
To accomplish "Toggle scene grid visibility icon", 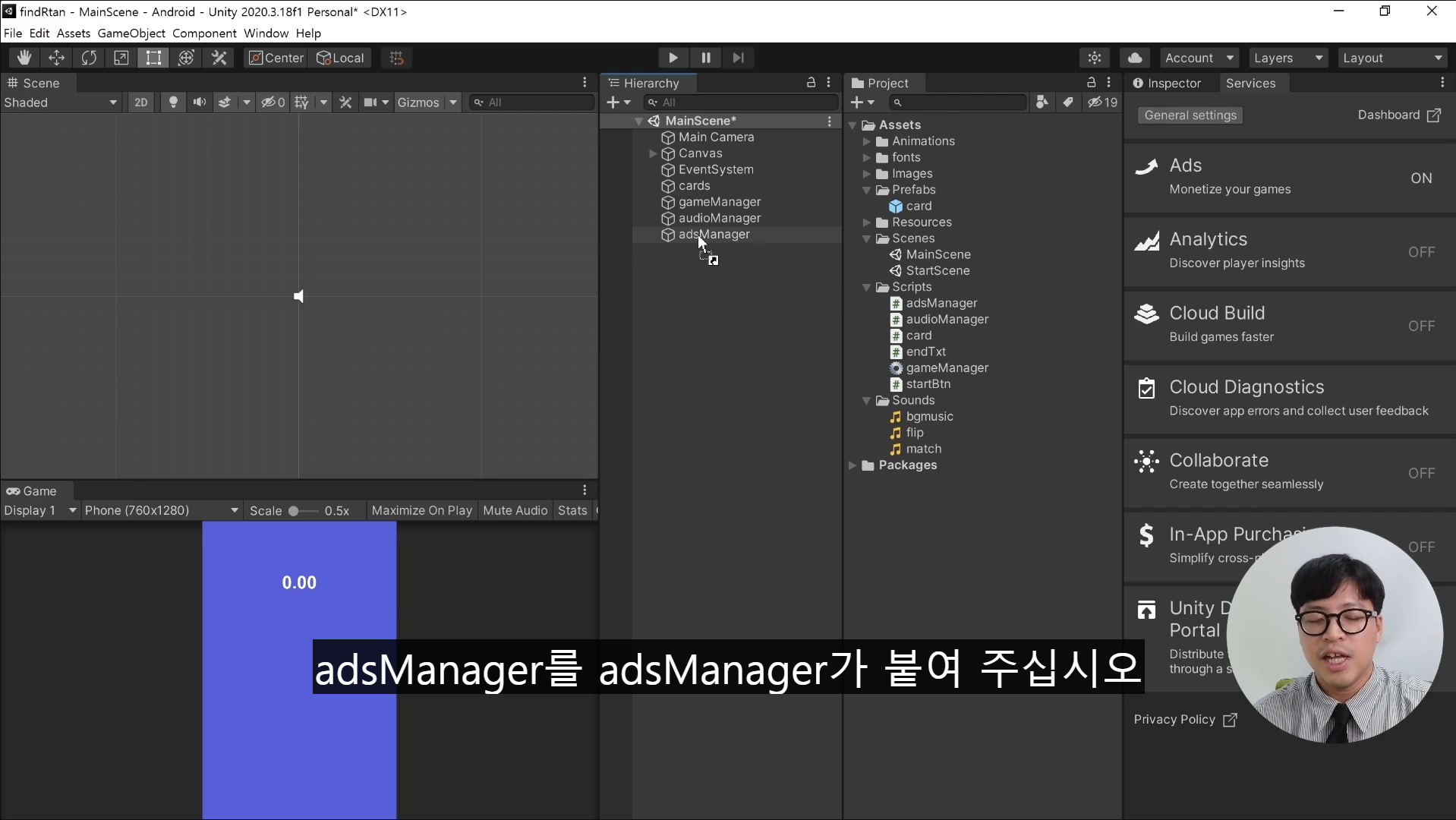I will [301, 102].
